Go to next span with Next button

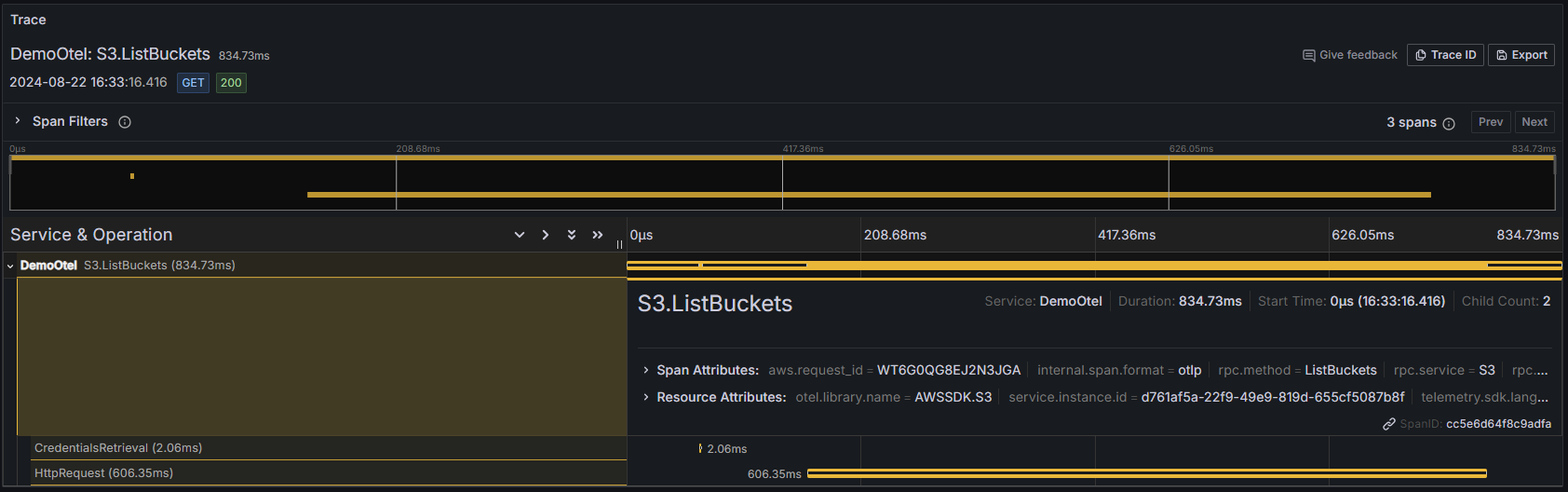point(1534,122)
